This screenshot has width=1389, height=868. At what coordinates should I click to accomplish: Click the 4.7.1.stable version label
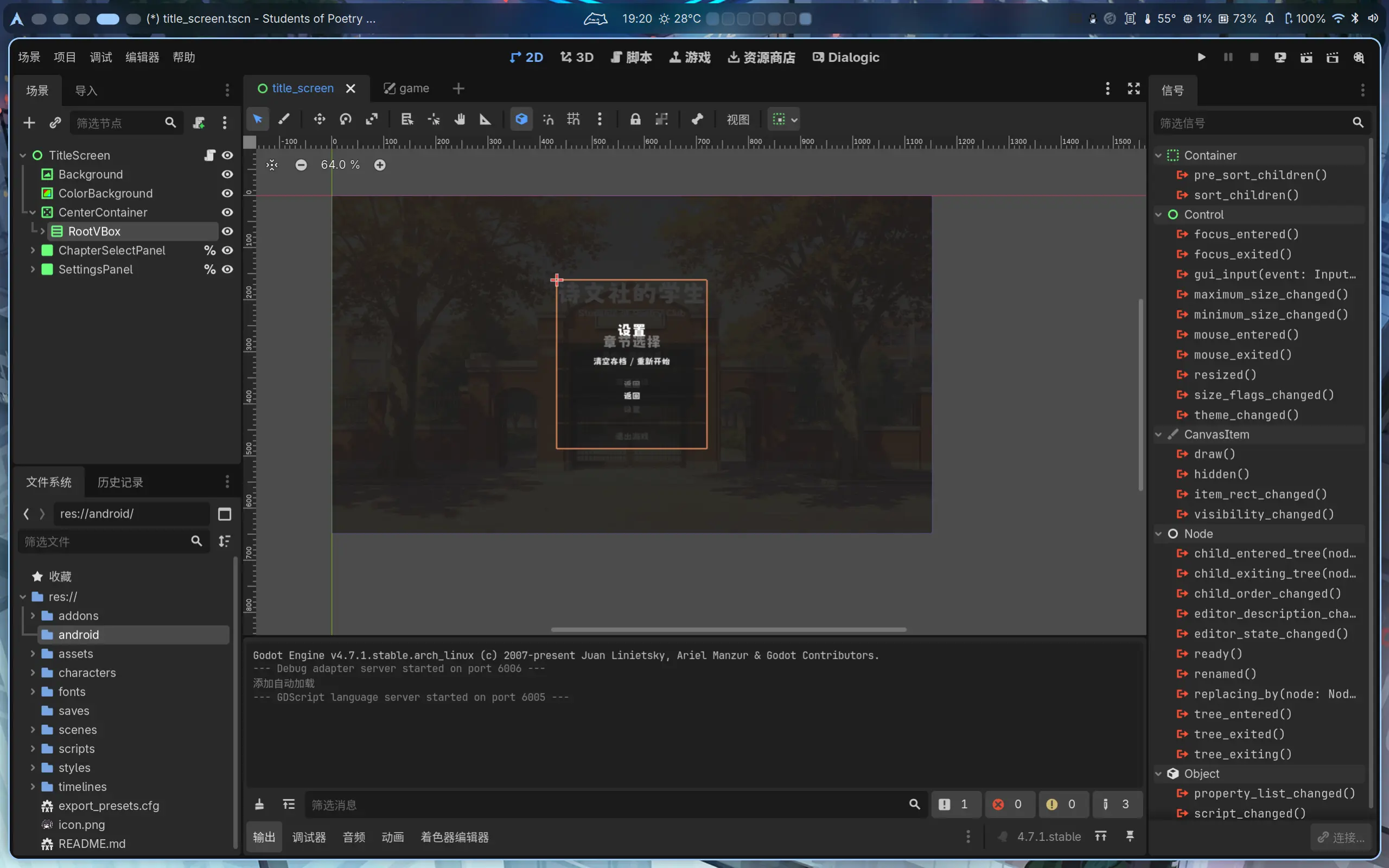click(x=1049, y=837)
